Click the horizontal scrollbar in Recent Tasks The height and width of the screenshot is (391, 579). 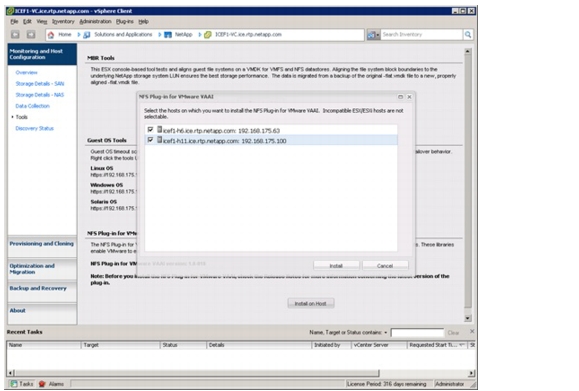198,373
